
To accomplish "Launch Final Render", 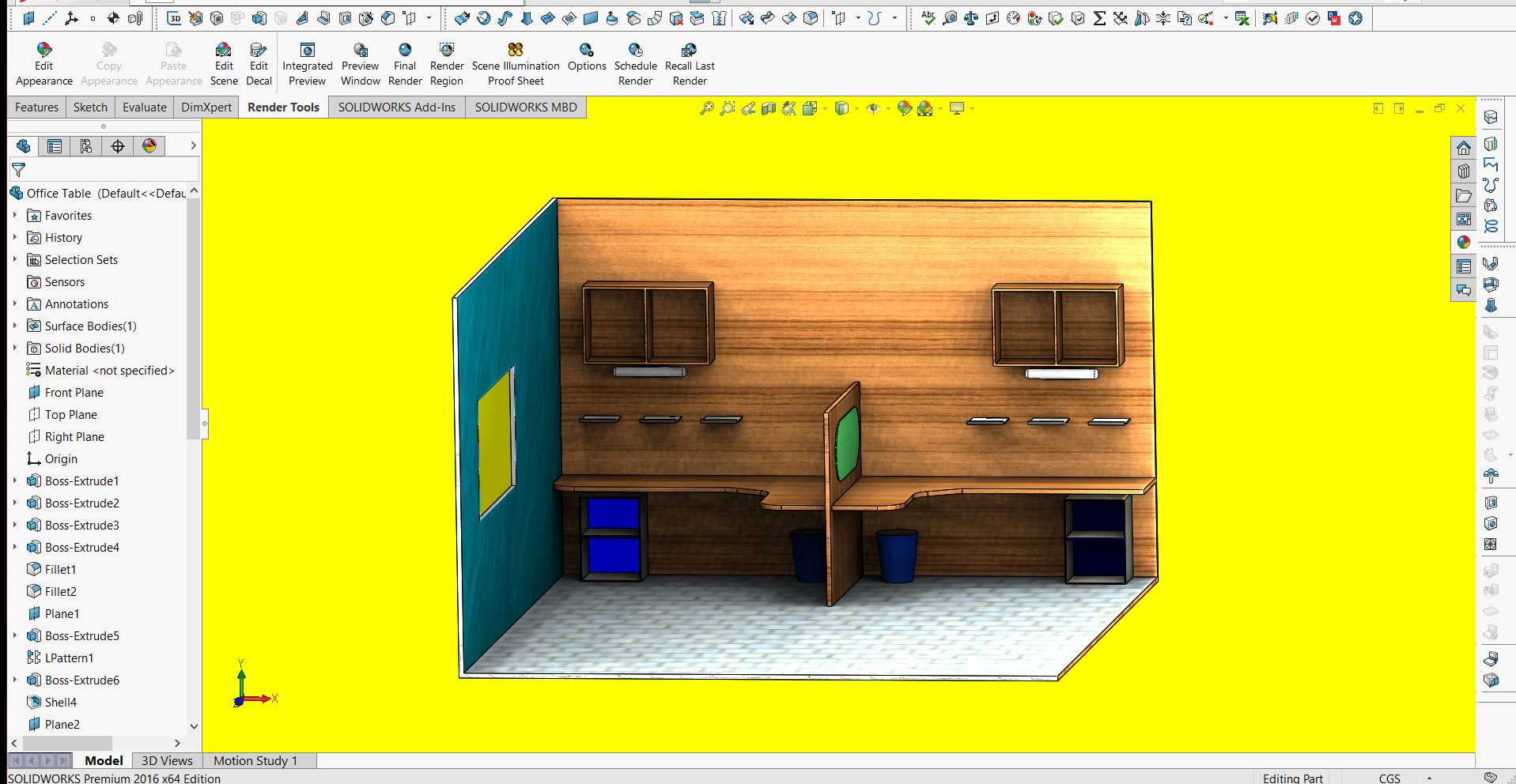I will point(405,64).
